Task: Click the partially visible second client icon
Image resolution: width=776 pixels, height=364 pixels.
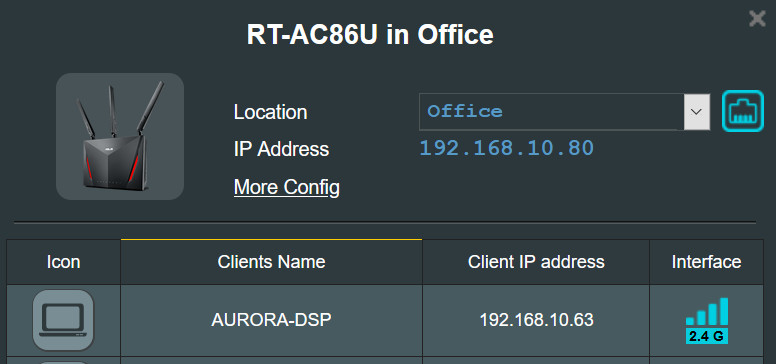Action: [x=63, y=361]
